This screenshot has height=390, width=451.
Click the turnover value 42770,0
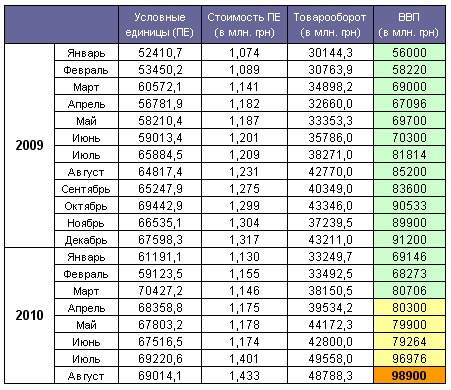(330, 171)
